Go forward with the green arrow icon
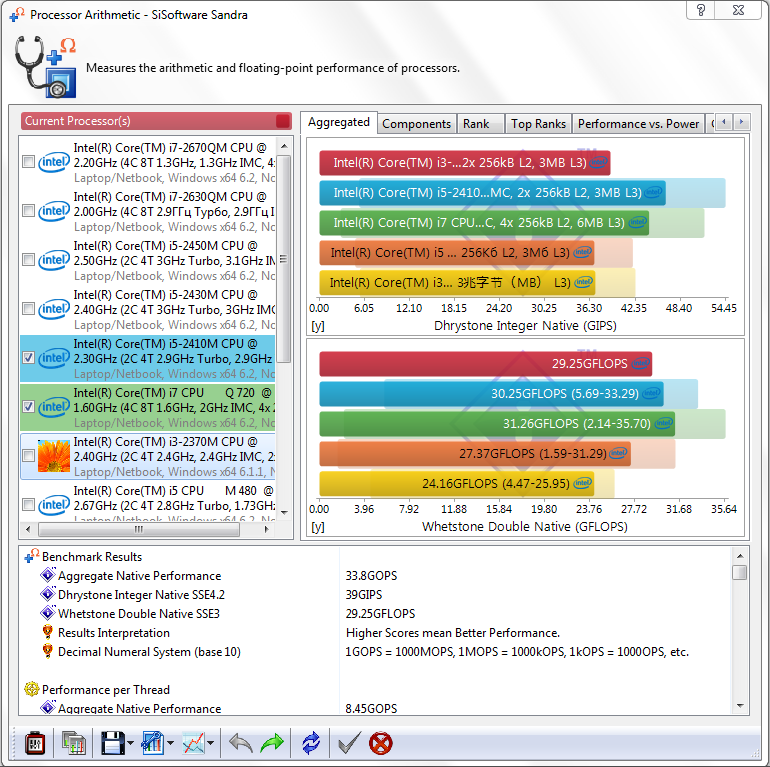Viewport: 770px width, 767px height. [x=272, y=743]
